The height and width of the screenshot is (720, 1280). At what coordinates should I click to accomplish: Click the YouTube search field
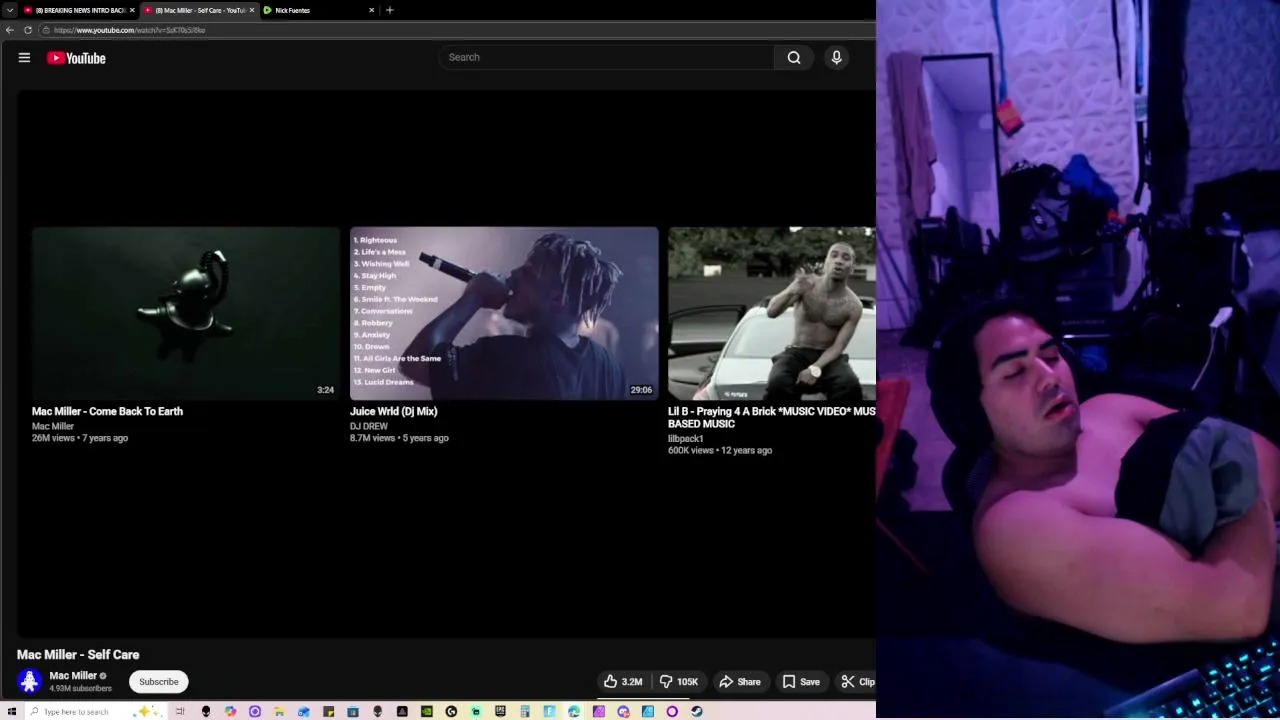click(x=606, y=57)
